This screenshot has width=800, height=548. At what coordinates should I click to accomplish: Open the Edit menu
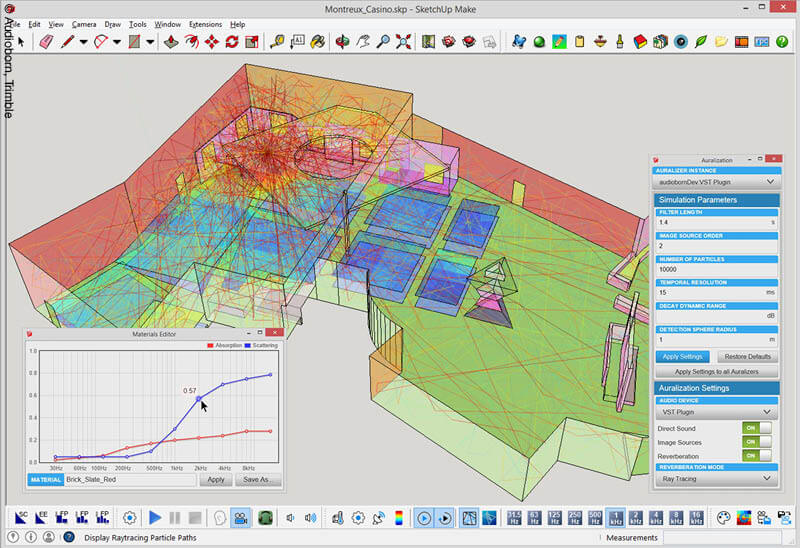point(34,24)
